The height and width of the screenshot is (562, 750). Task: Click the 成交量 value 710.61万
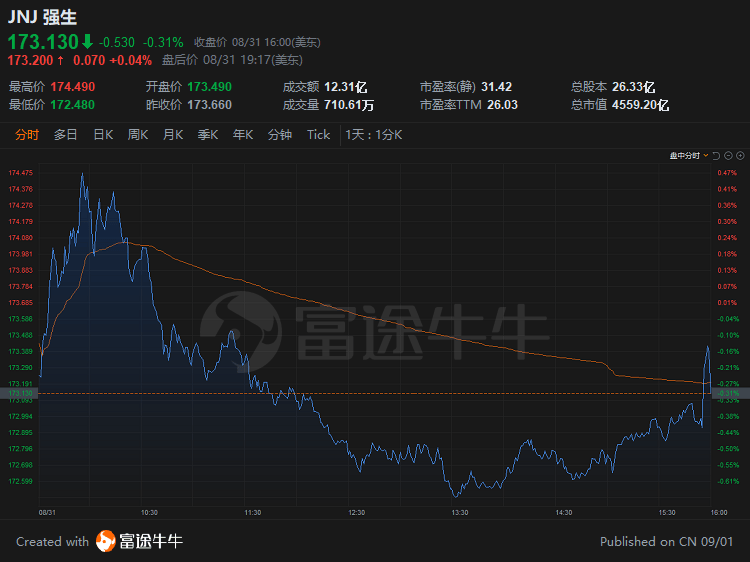(x=349, y=105)
